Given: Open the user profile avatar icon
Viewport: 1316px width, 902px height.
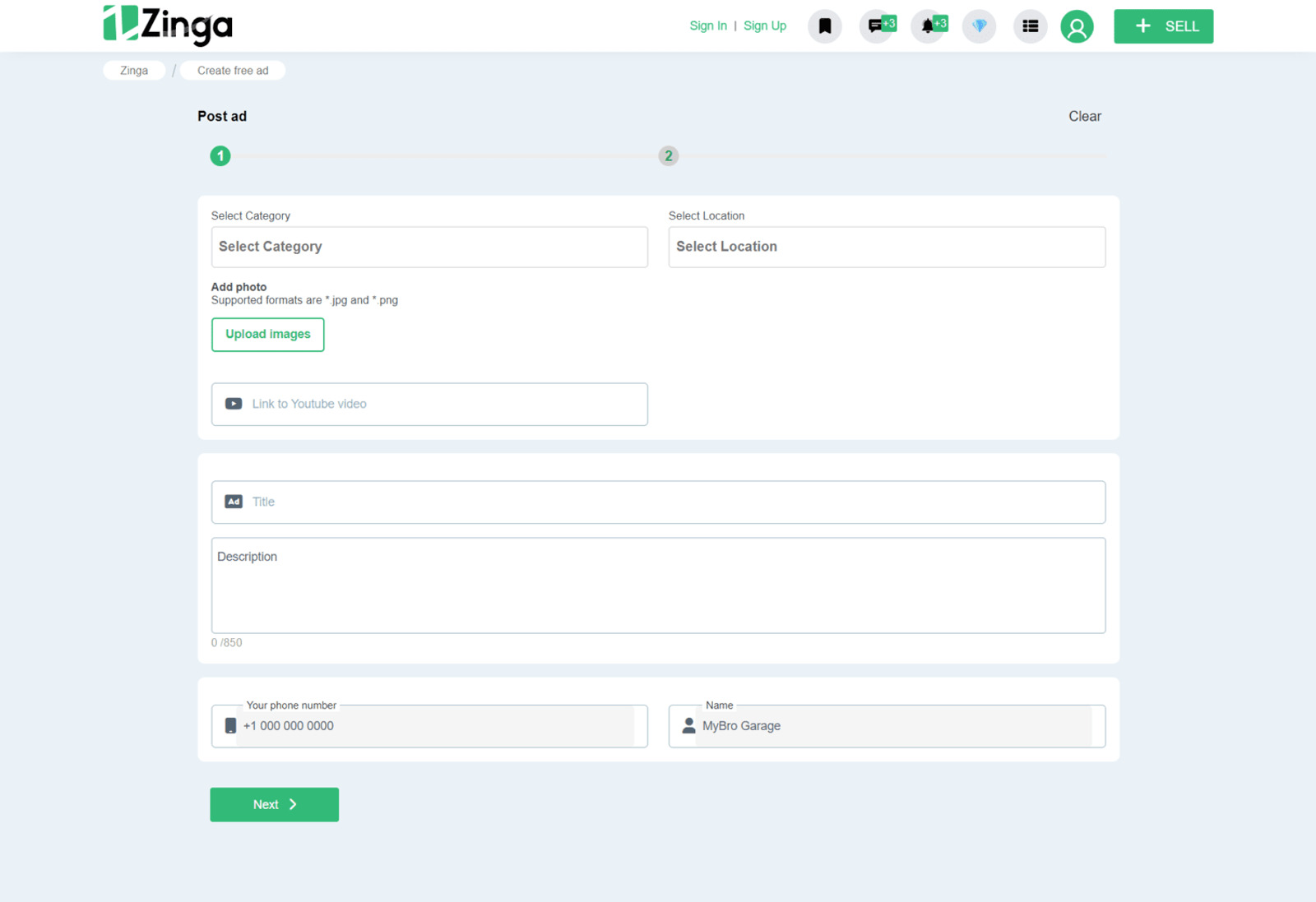Looking at the screenshot, I should 1077,25.
